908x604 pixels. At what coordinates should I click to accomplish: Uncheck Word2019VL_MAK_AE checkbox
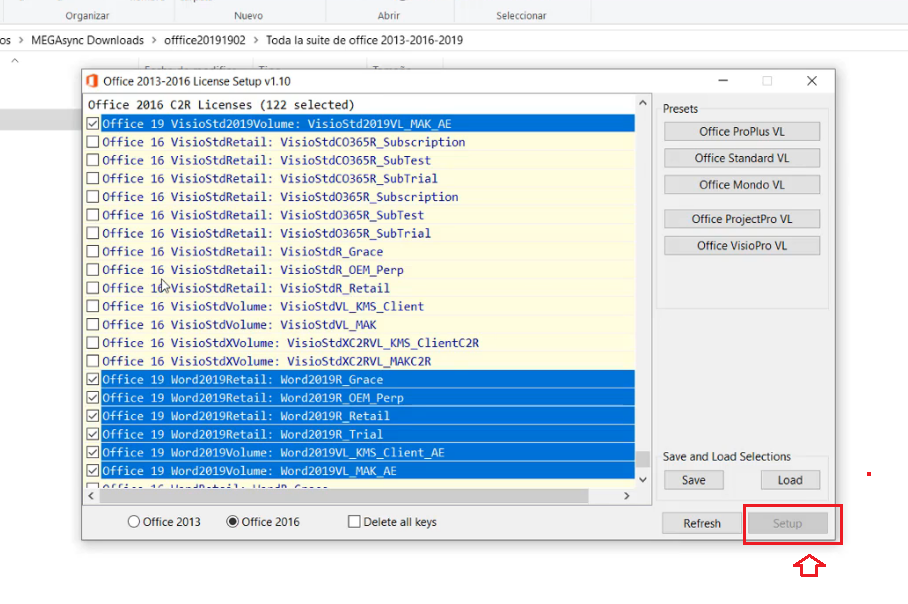click(x=93, y=470)
